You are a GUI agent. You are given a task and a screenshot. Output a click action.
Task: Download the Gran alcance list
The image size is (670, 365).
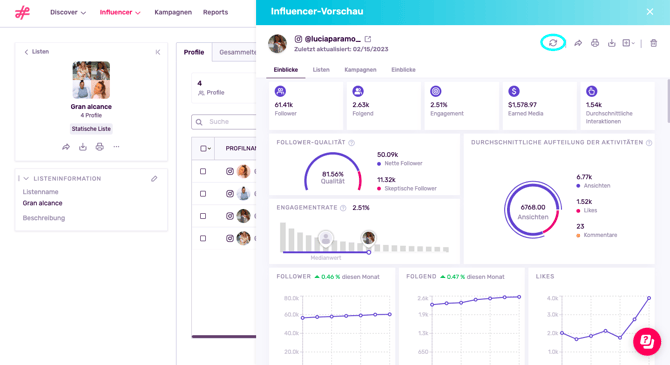click(x=82, y=147)
